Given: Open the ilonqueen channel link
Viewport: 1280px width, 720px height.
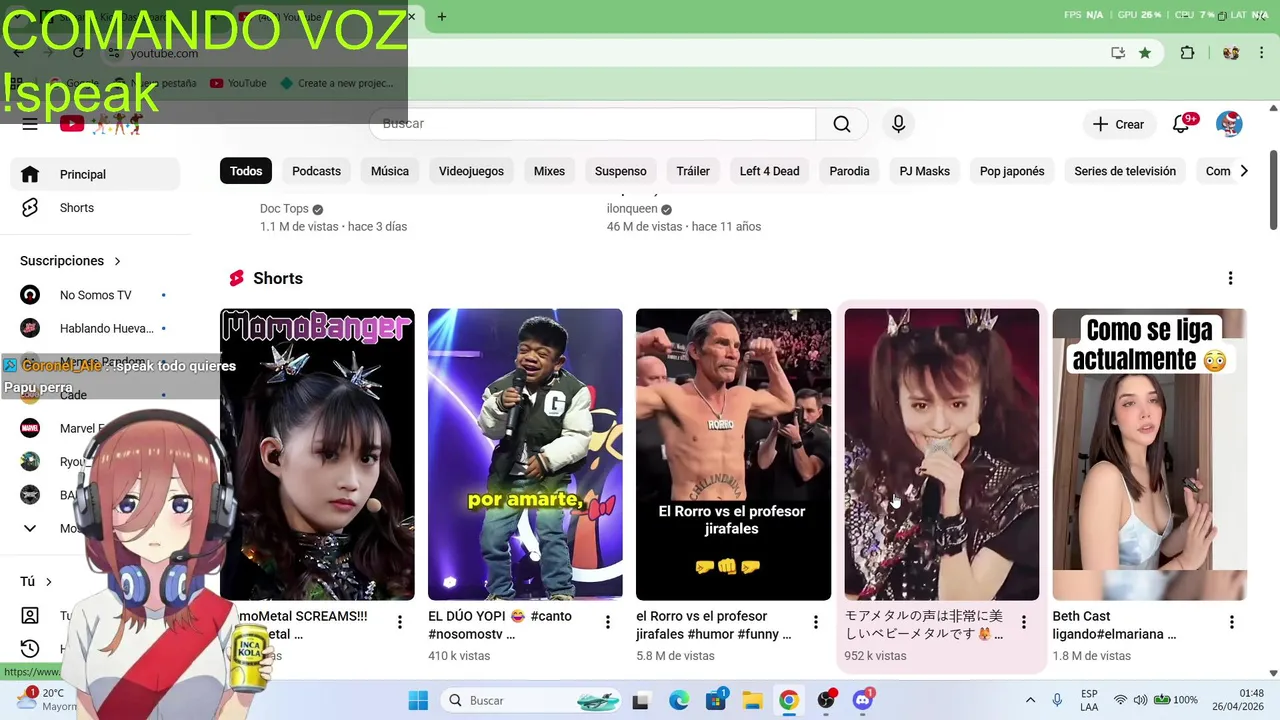Looking at the screenshot, I should pos(631,209).
